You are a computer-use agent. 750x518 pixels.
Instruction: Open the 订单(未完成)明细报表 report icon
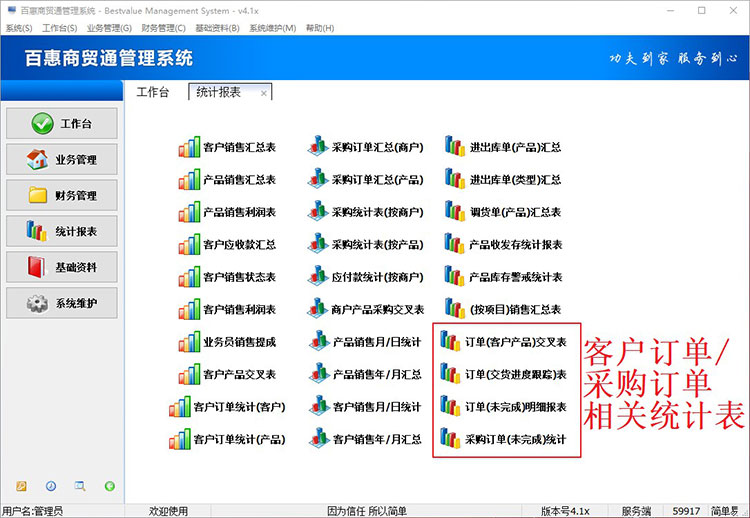point(450,406)
